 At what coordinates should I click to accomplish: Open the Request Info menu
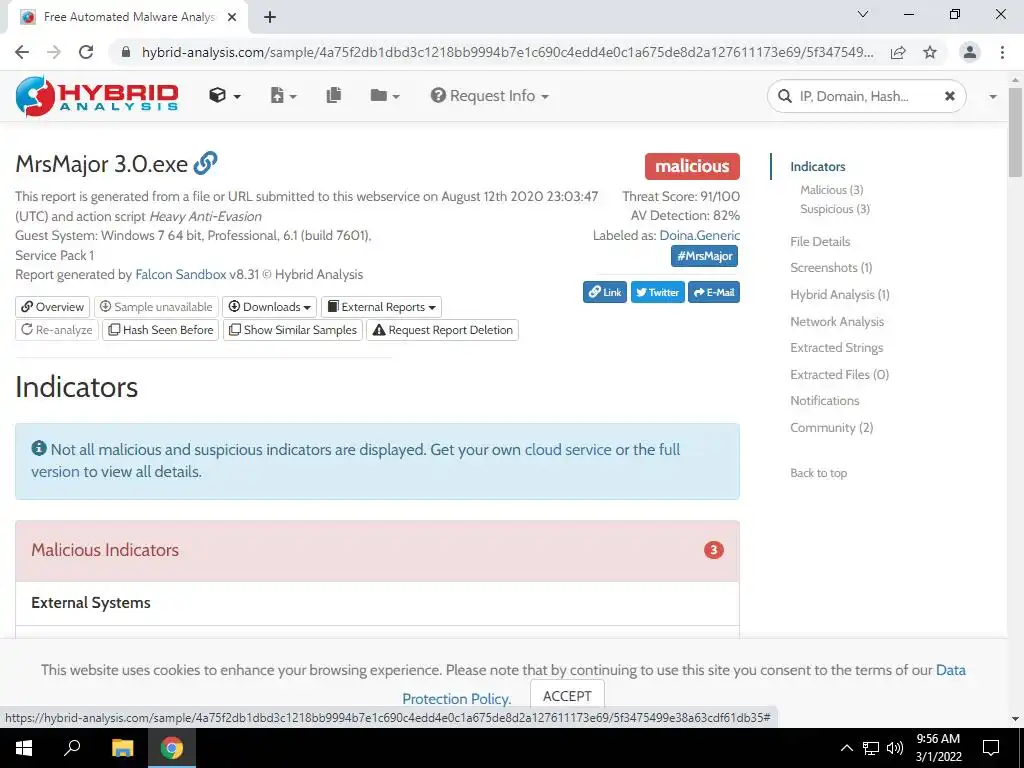(x=490, y=96)
